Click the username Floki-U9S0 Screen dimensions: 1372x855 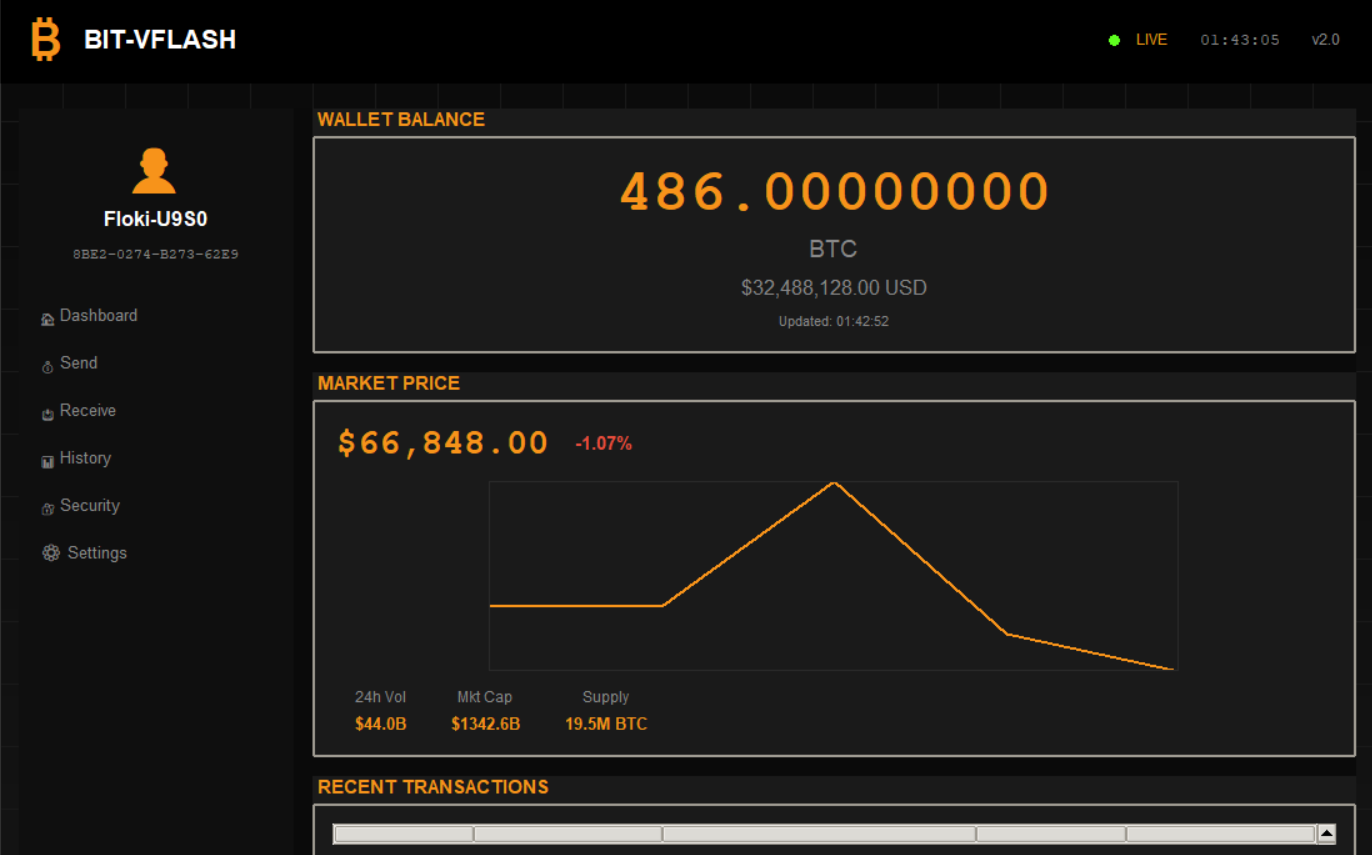pos(156,219)
